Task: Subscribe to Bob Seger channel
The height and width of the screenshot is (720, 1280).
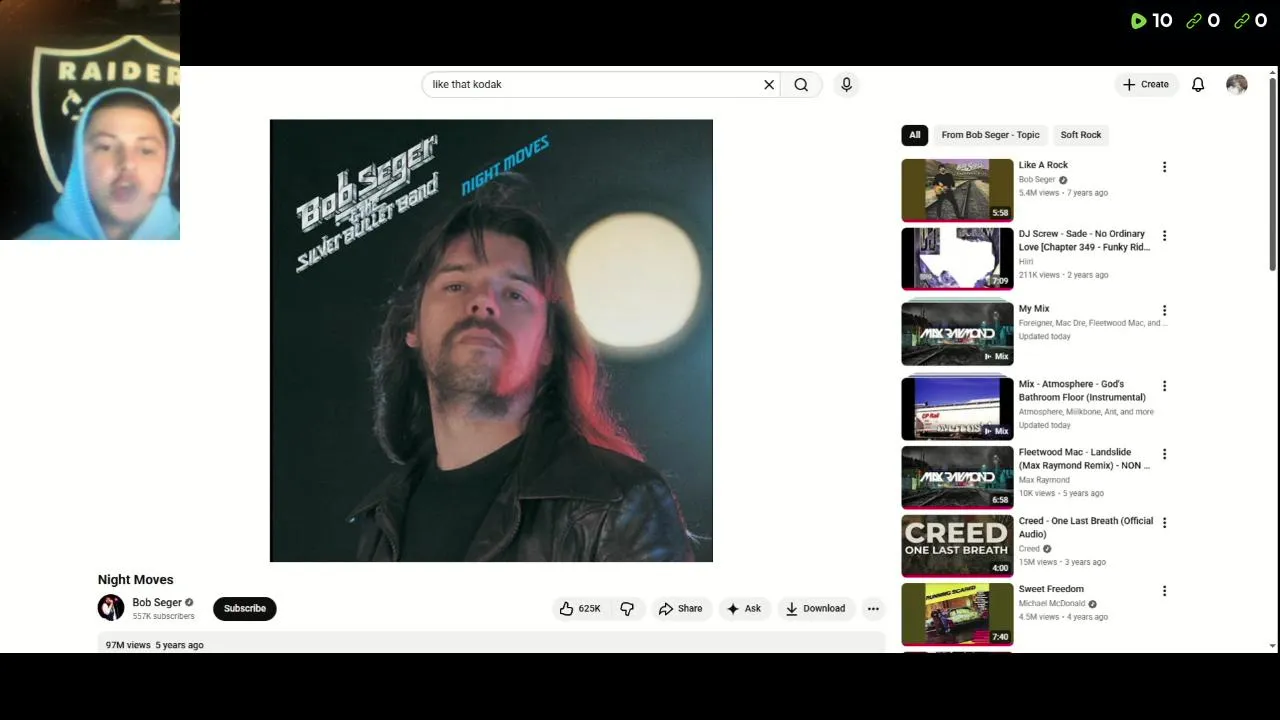Action: click(245, 608)
